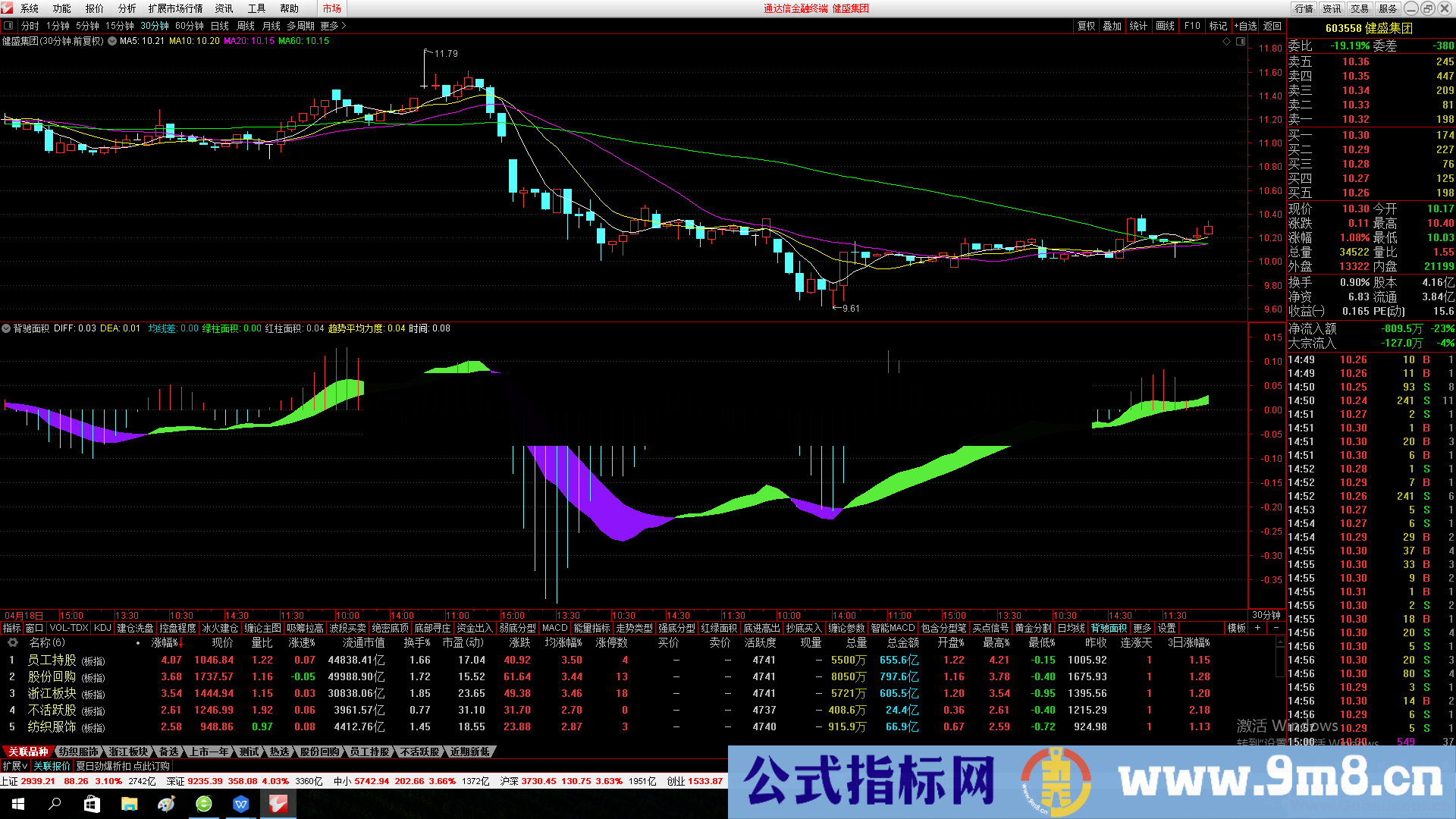Viewport: 1456px width, 819px height.
Task: Select the 60分钟 period
Action: tap(189, 26)
